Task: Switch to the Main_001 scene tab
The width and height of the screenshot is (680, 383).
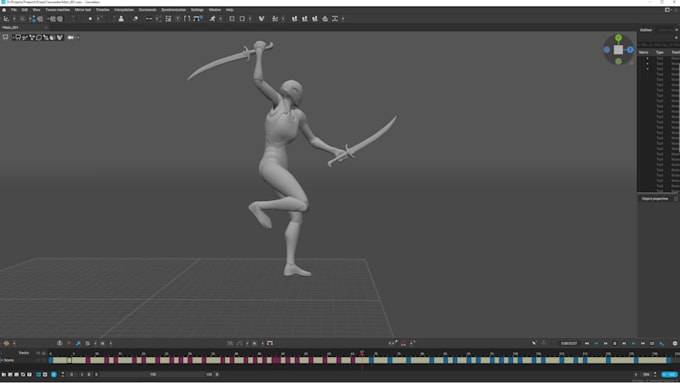Action: pyautogui.click(x=11, y=27)
